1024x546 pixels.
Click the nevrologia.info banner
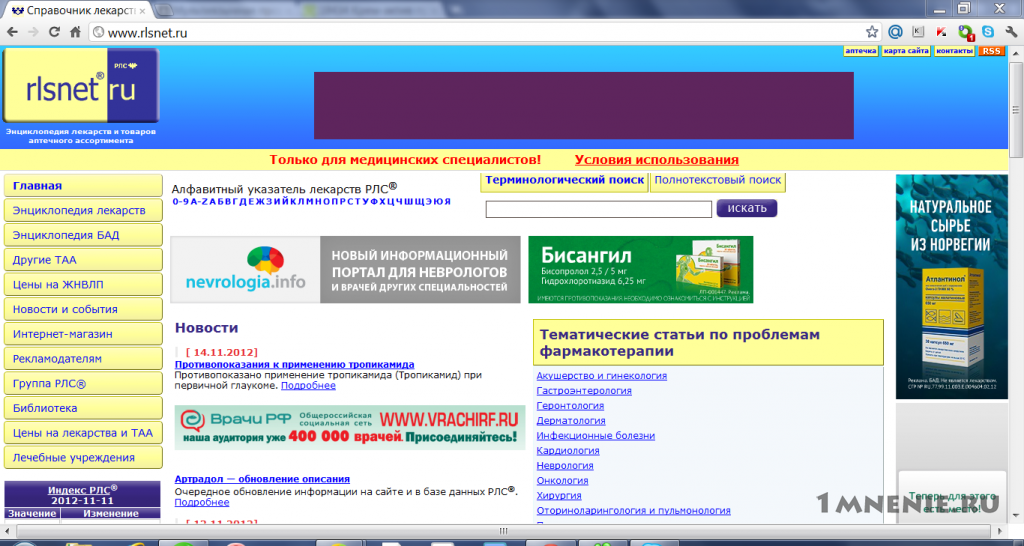pyautogui.click(x=345, y=270)
